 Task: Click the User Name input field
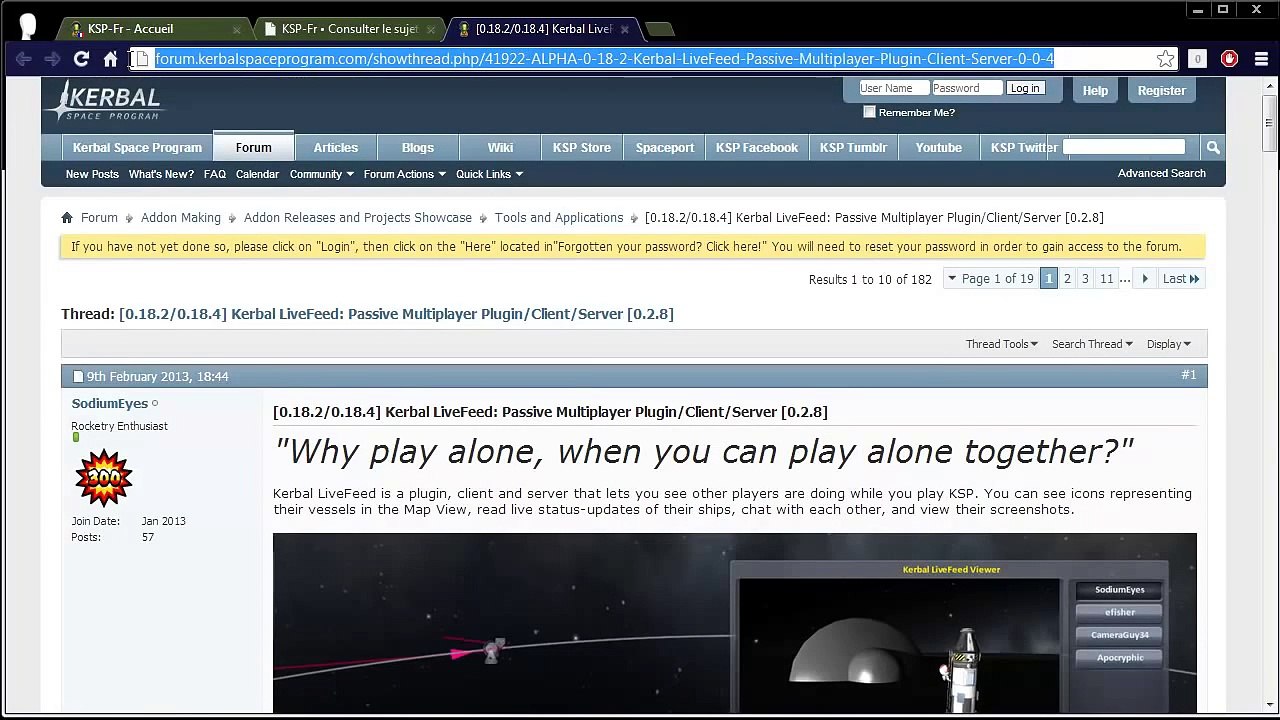pos(894,88)
